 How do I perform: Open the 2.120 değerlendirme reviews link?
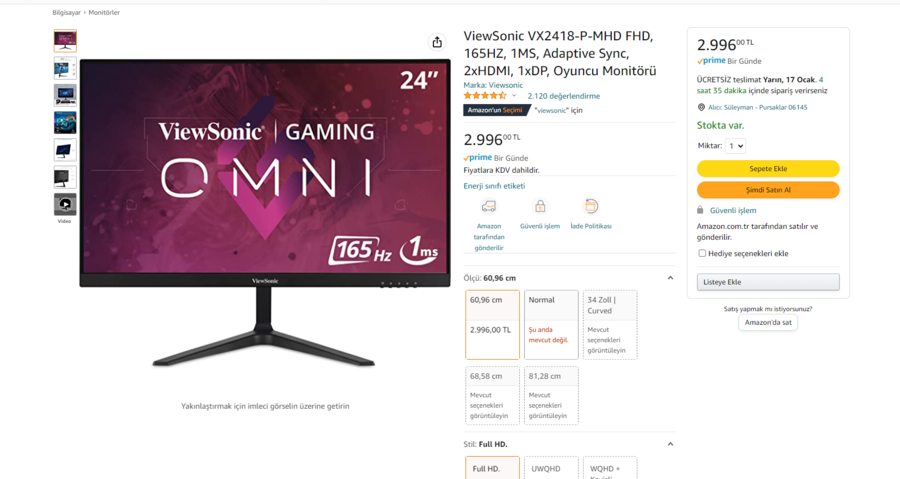point(564,96)
